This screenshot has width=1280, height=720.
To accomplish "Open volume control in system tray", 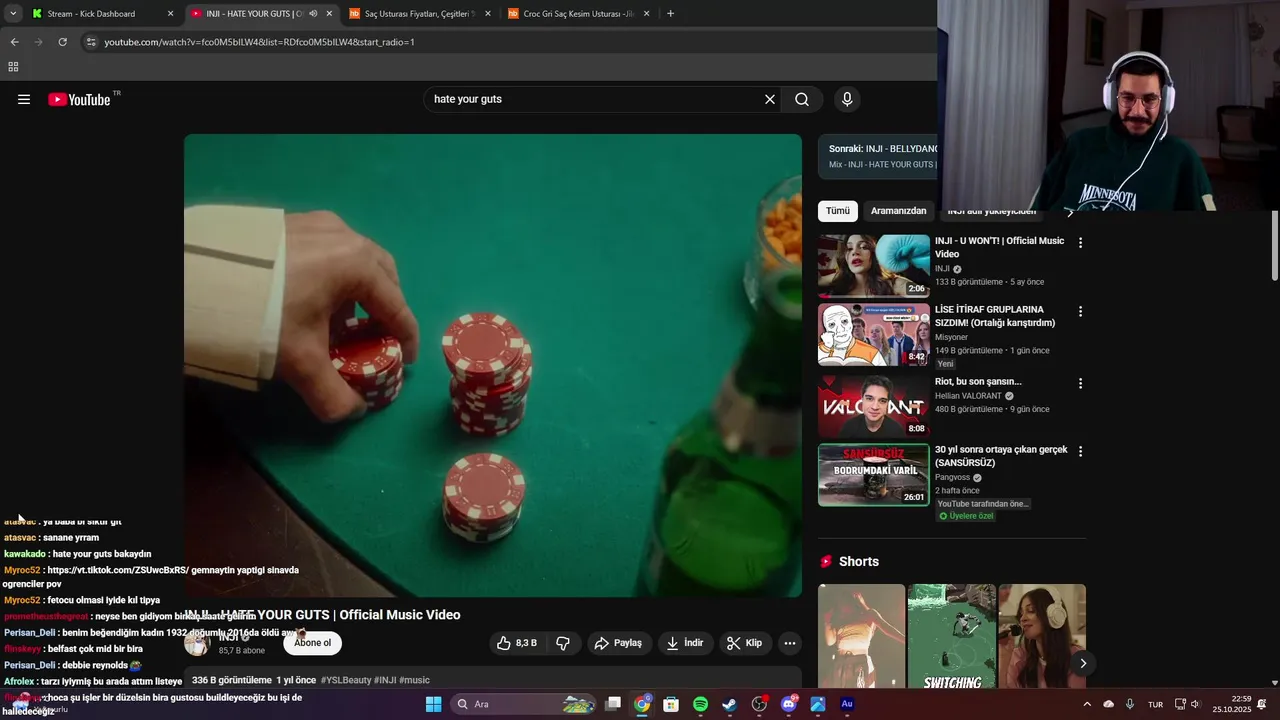I will tap(1195, 704).
